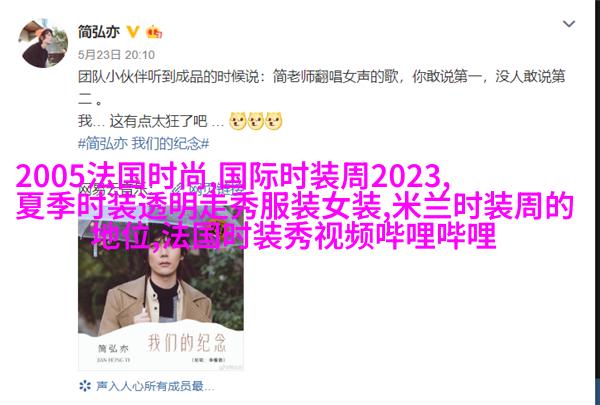This screenshot has width=600, height=405.
Task: Click the first doge emoji in post
Action: (238, 121)
